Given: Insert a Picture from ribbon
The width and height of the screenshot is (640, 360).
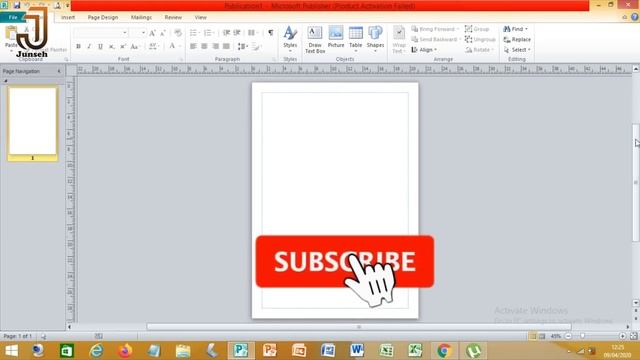Looking at the screenshot, I should click(336, 37).
